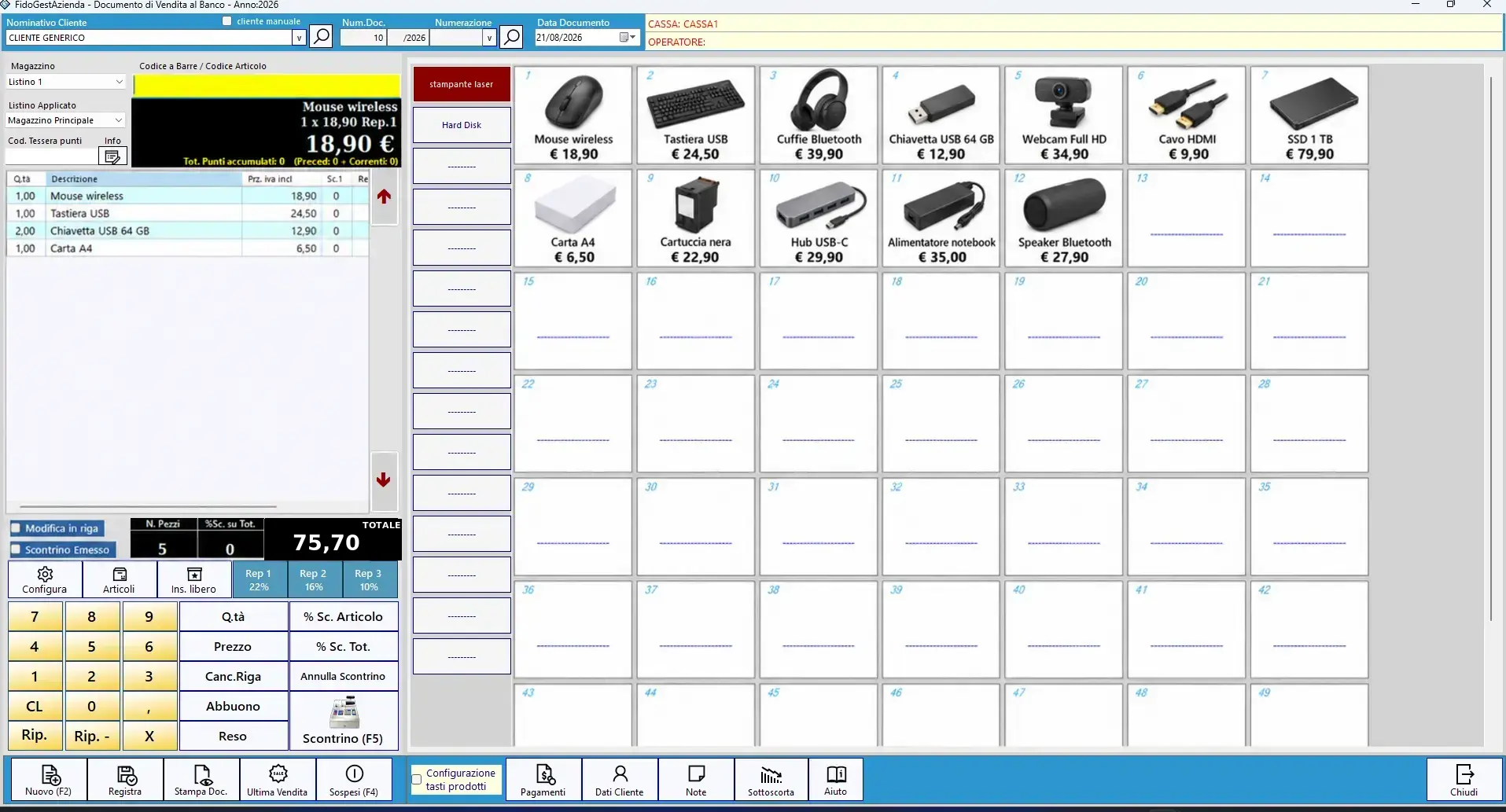This screenshot has width=1506, height=812.
Task: Click the Chiudi exit icon
Action: tap(1464, 779)
